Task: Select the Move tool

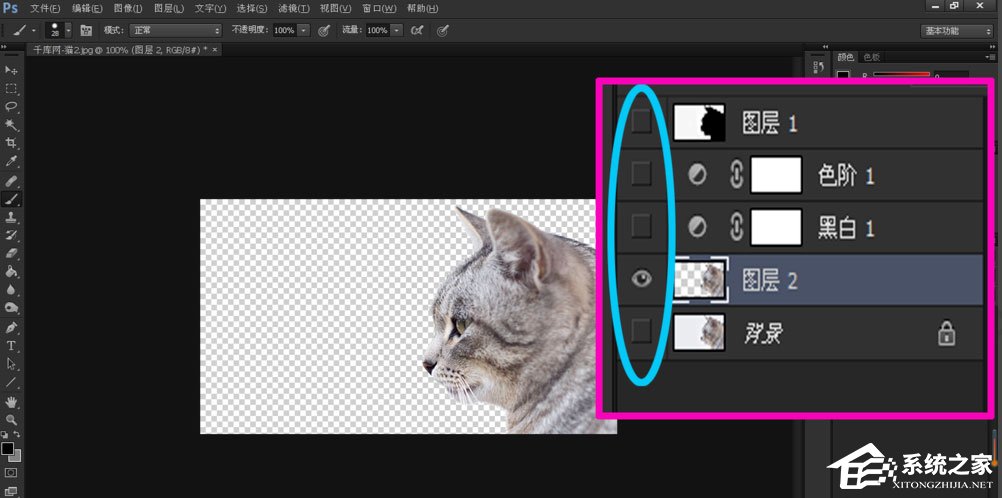Action: click(11, 70)
